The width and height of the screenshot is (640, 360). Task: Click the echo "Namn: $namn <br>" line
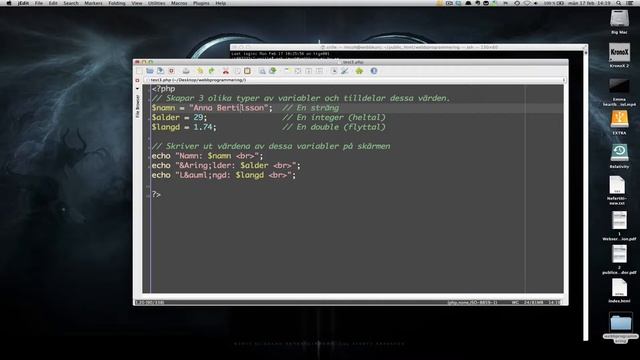[207, 156]
